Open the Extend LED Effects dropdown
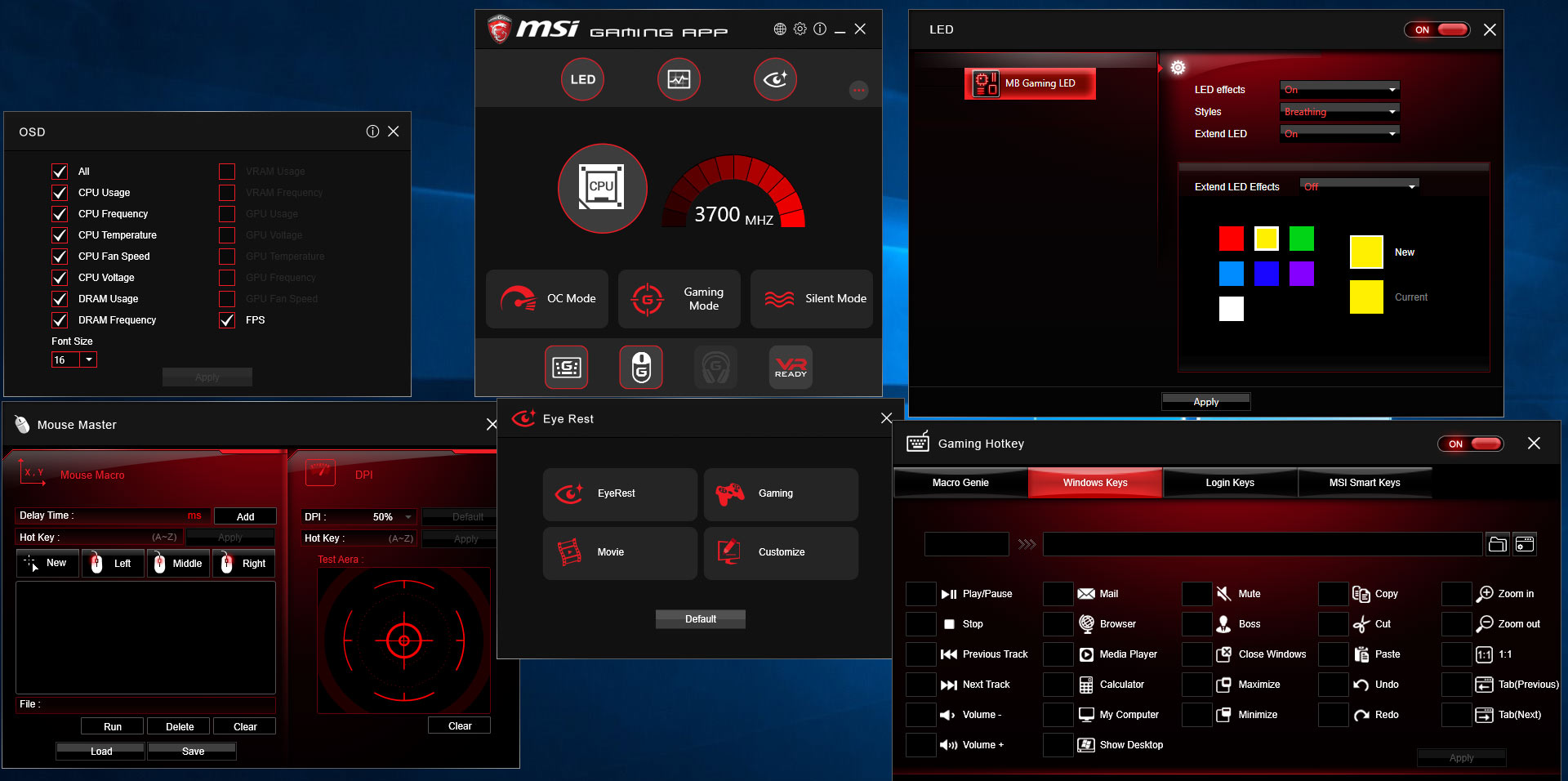Image resolution: width=1568 pixels, height=781 pixels. pyautogui.click(x=1360, y=186)
